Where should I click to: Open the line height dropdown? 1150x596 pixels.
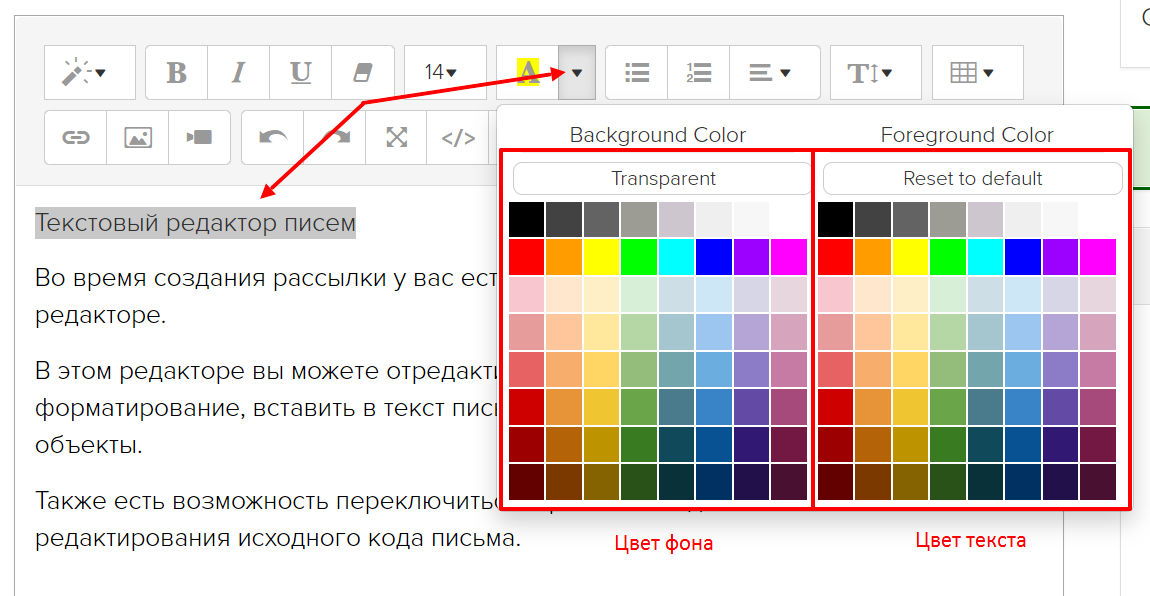[875, 73]
